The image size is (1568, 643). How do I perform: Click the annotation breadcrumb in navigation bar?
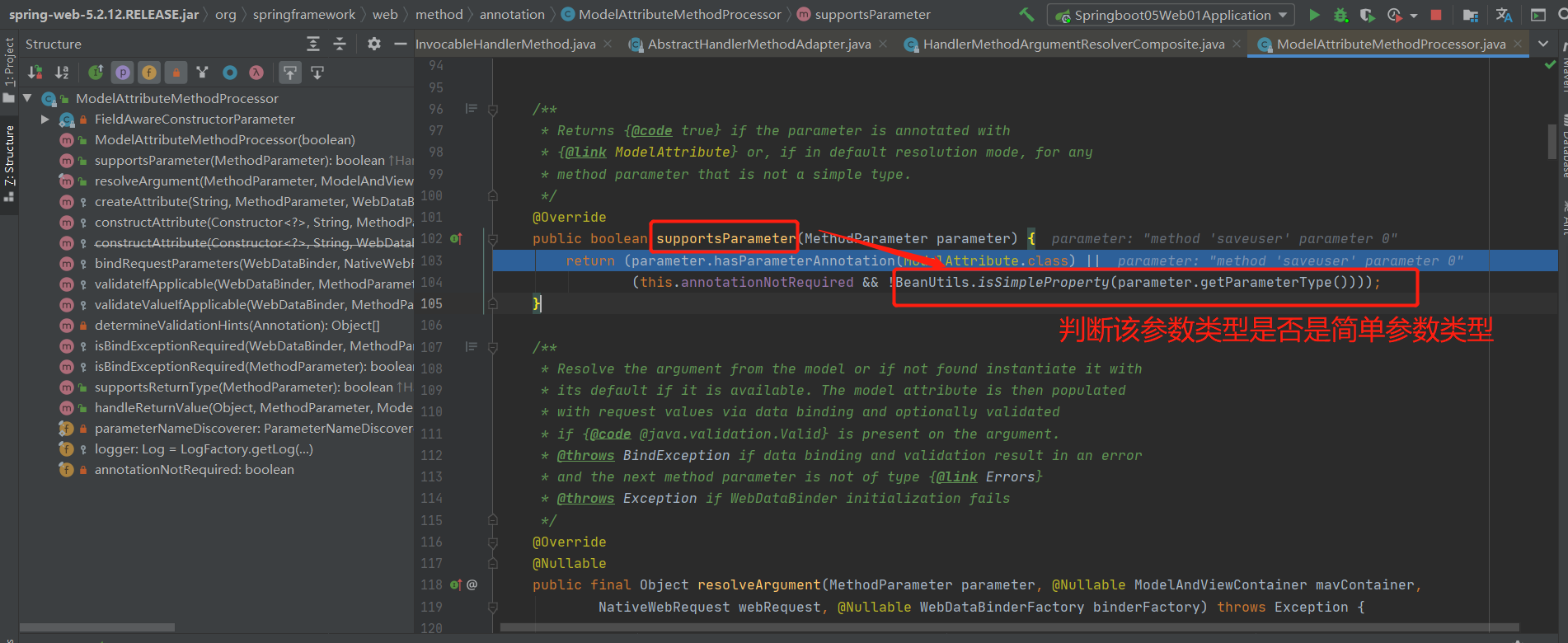pos(512,14)
